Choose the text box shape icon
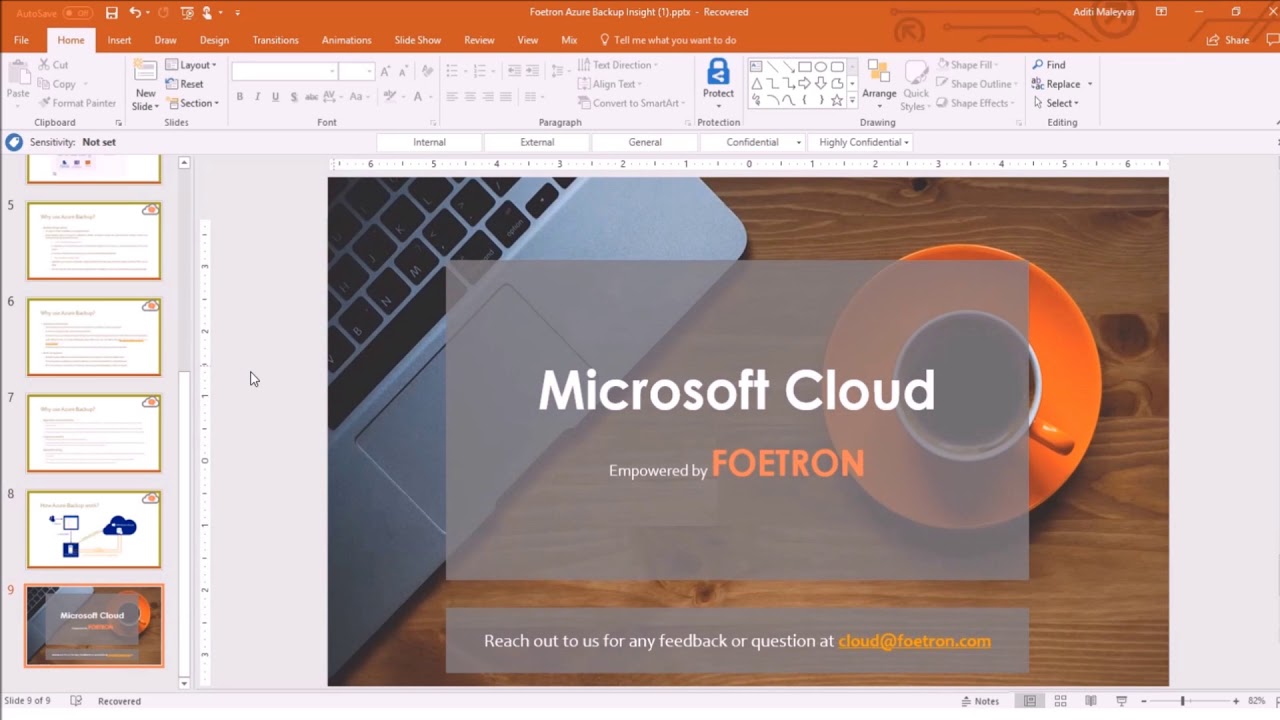The height and width of the screenshot is (720, 1280). coord(757,67)
